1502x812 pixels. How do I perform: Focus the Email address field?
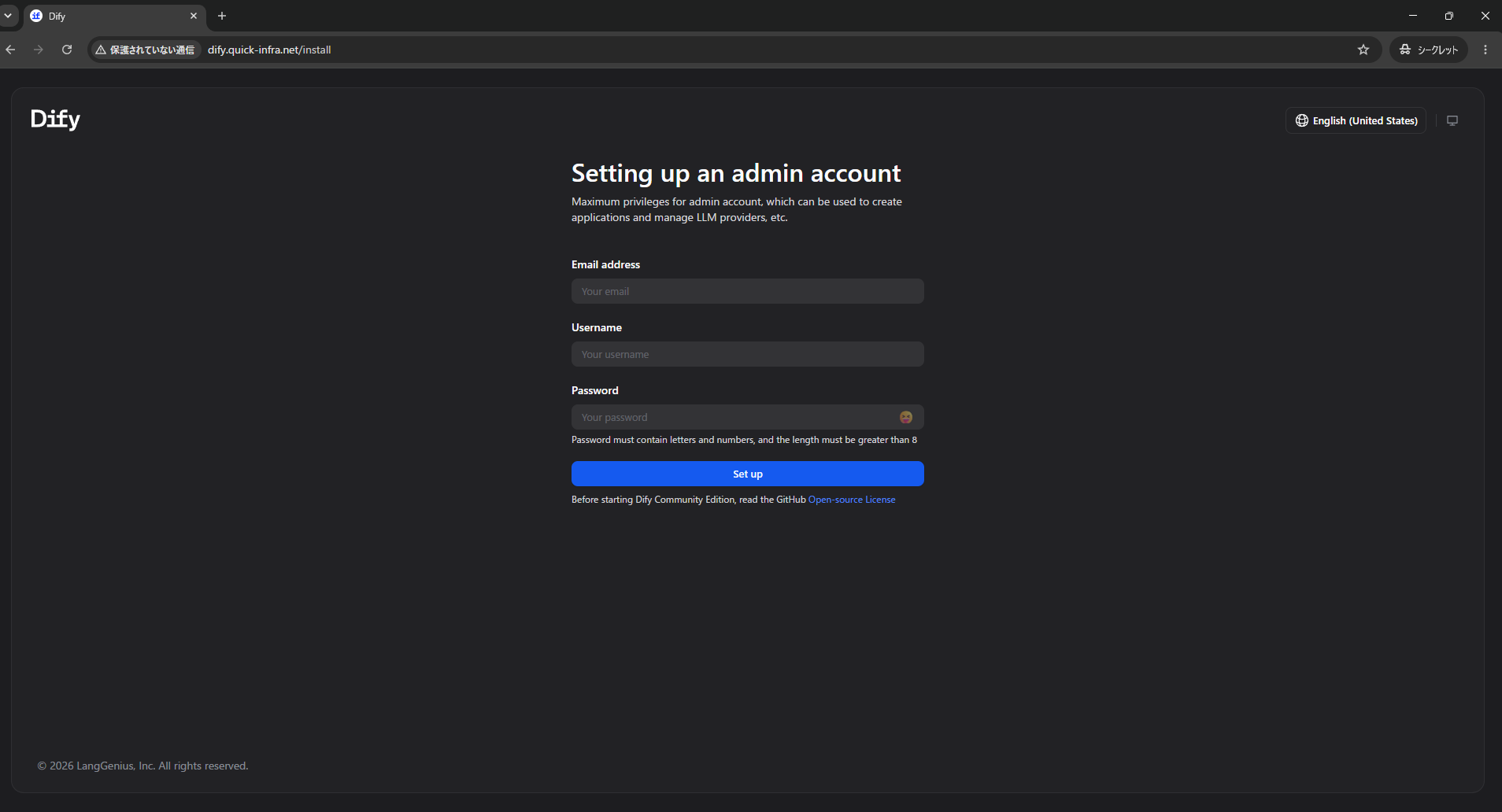(x=748, y=291)
